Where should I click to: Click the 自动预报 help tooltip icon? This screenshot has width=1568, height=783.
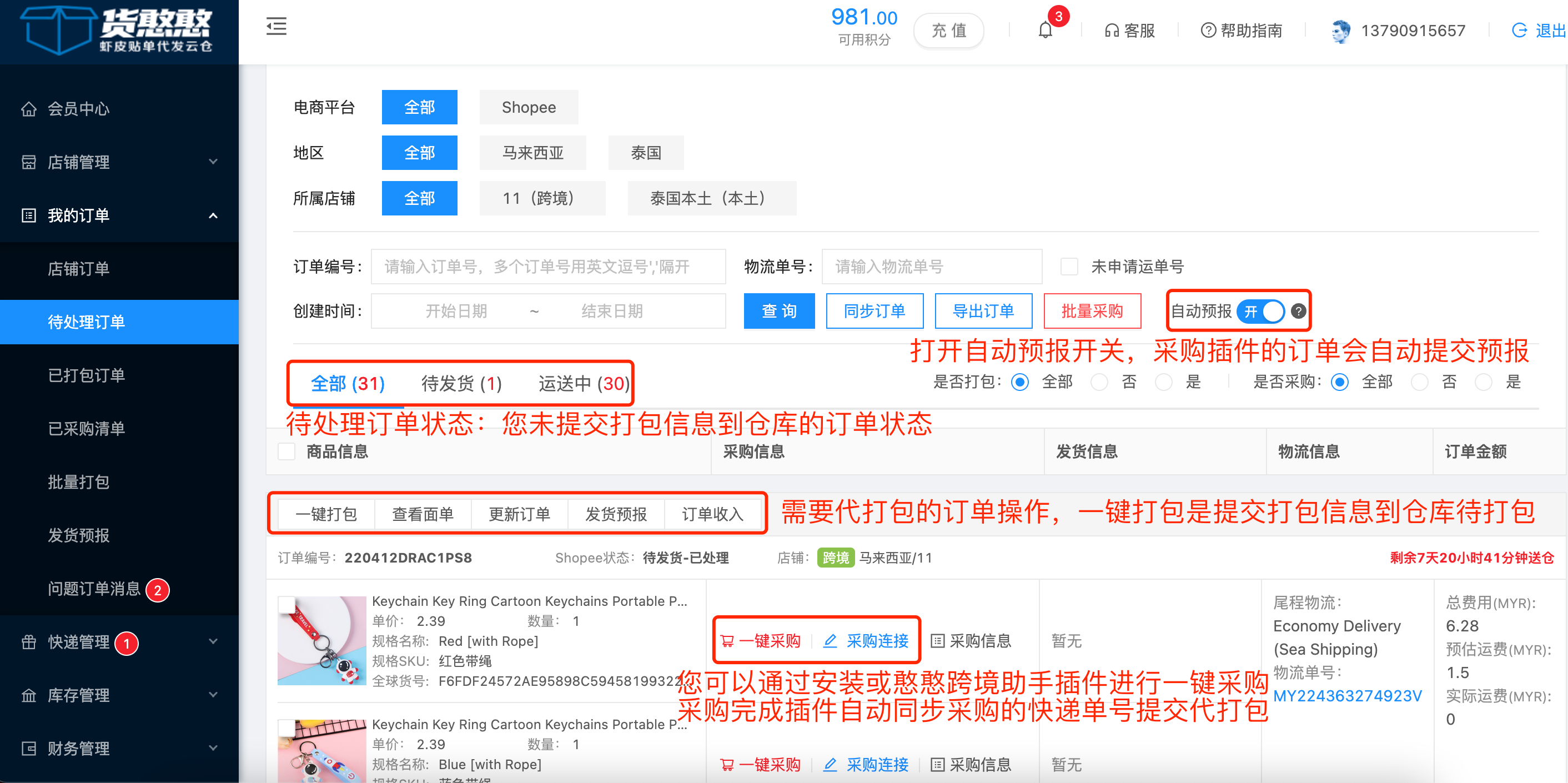tap(1298, 311)
